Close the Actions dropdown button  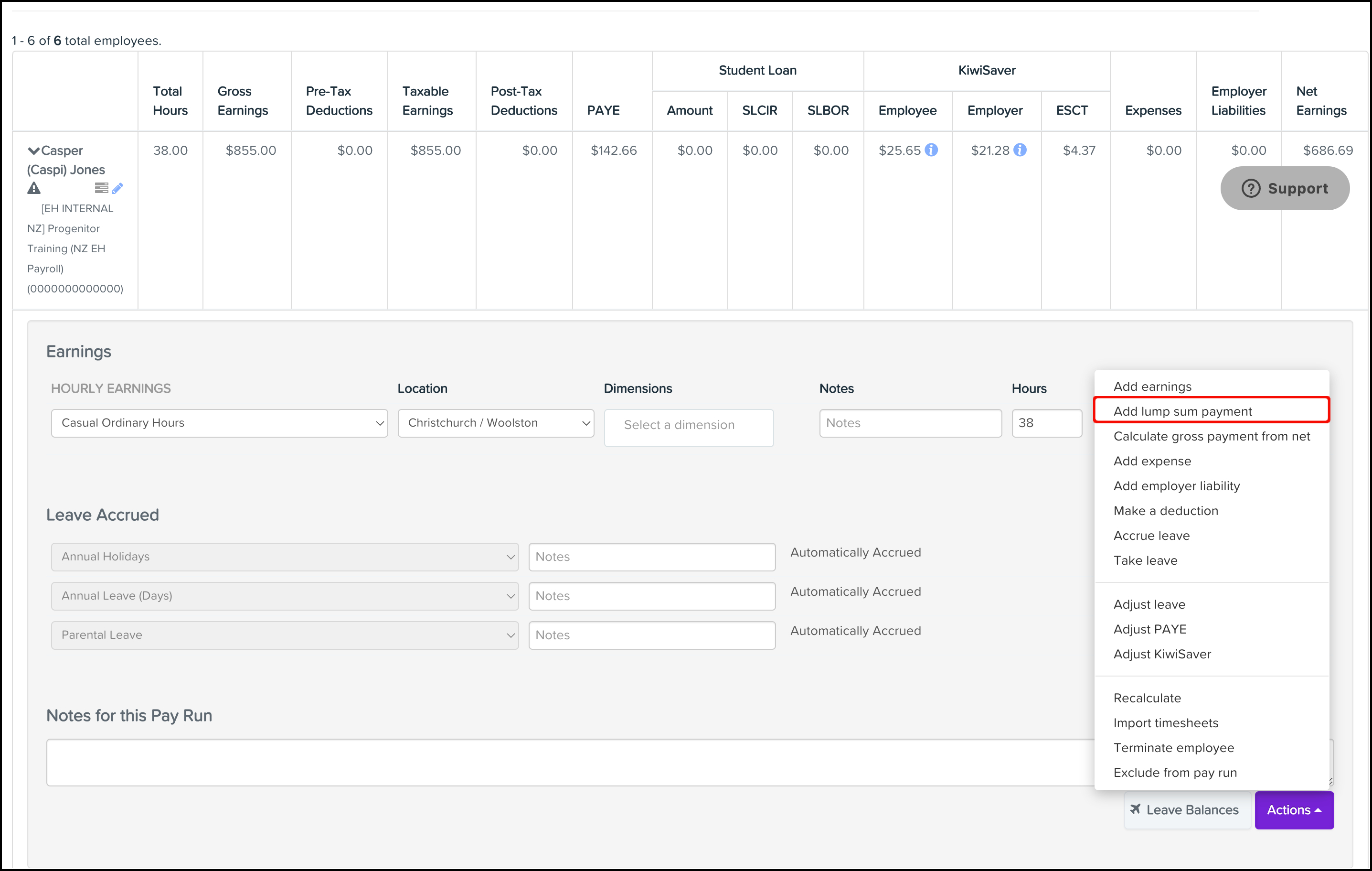(1294, 810)
